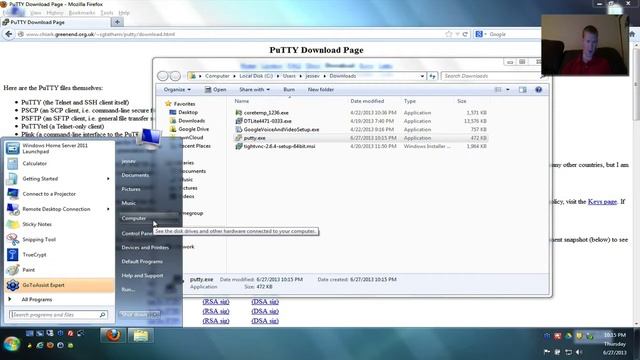Switch to Firefox in the taskbar

113,336
